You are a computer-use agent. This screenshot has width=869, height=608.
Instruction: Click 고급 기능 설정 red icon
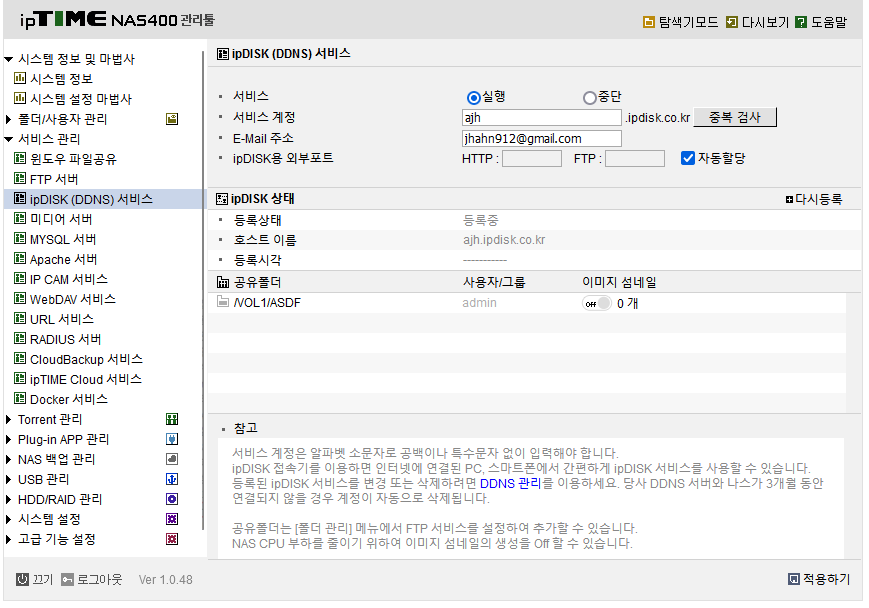pos(172,539)
